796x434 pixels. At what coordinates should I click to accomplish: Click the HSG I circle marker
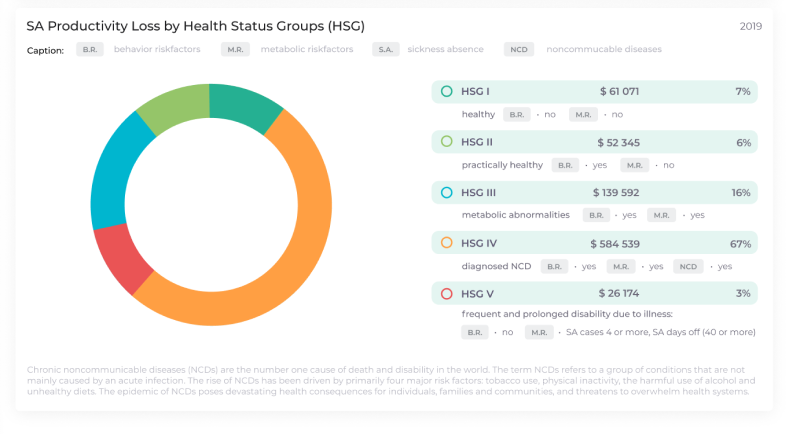tap(447, 91)
